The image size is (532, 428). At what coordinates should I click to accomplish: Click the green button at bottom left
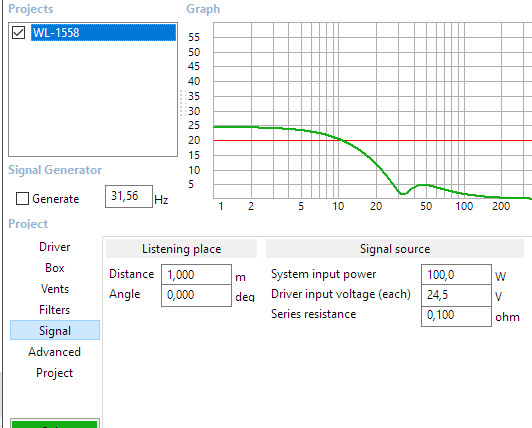point(55,424)
